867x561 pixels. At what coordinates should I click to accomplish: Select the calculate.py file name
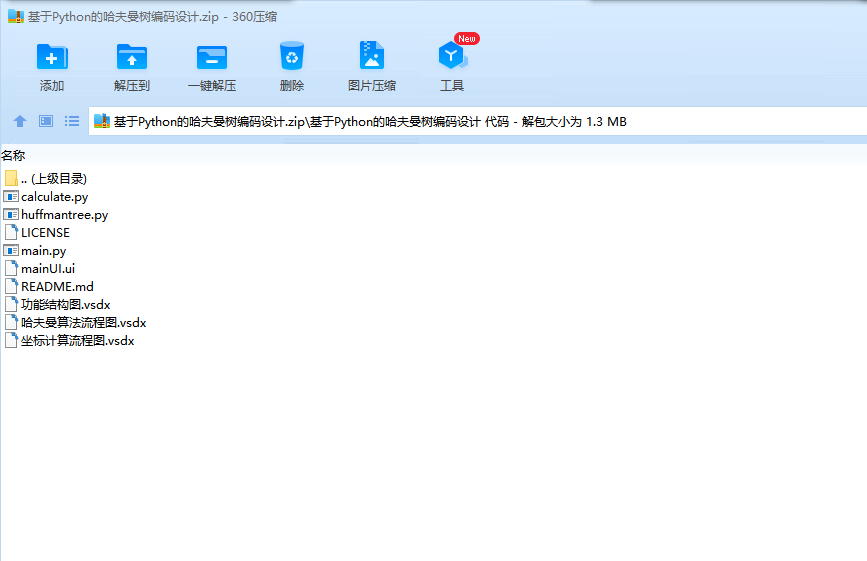55,197
